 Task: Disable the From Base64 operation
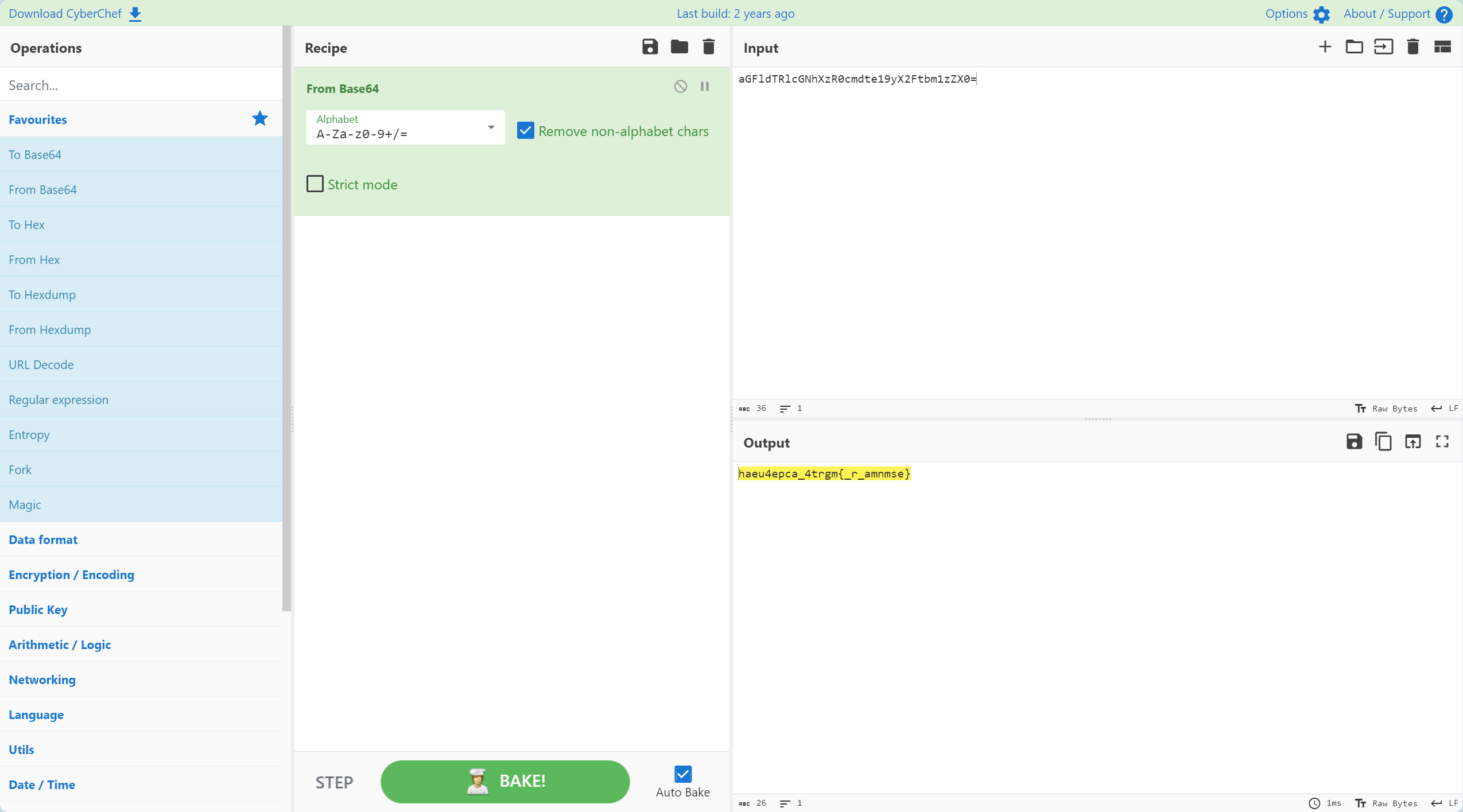[680, 87]
